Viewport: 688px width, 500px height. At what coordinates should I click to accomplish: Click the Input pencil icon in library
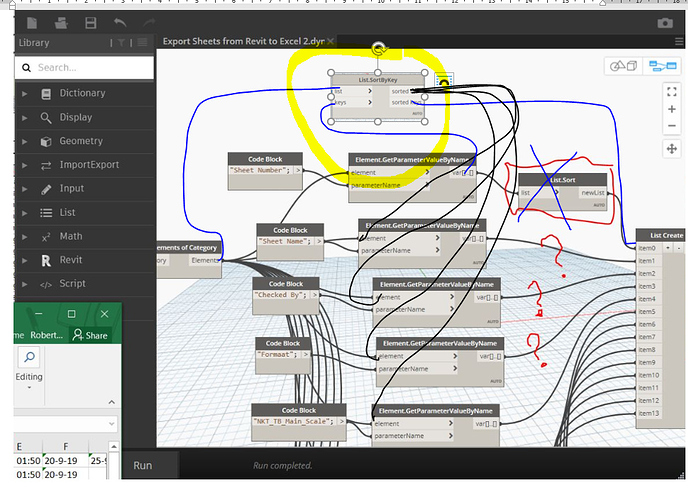(46, 189)
